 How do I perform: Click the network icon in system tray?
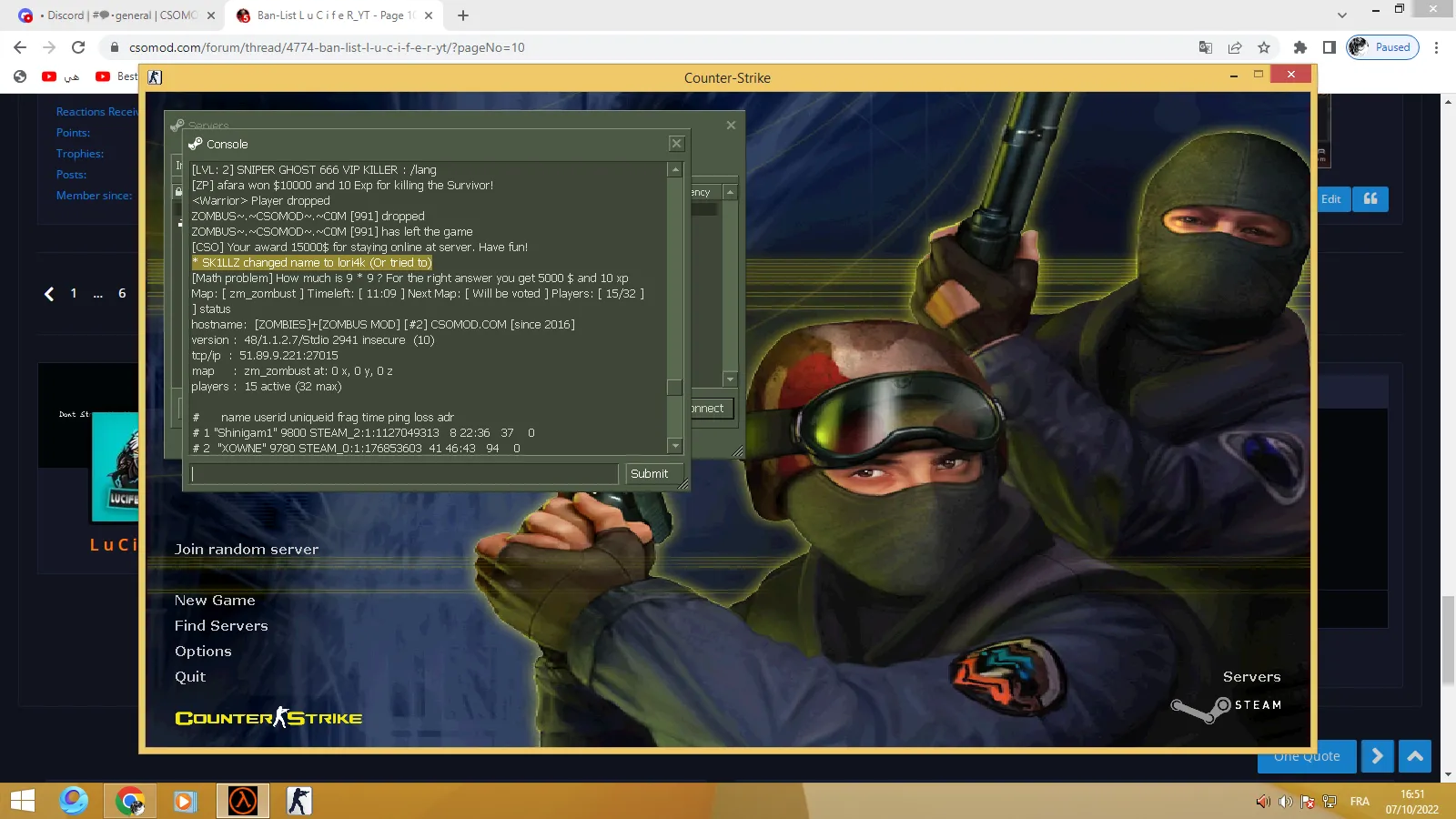pos(1329,802)
